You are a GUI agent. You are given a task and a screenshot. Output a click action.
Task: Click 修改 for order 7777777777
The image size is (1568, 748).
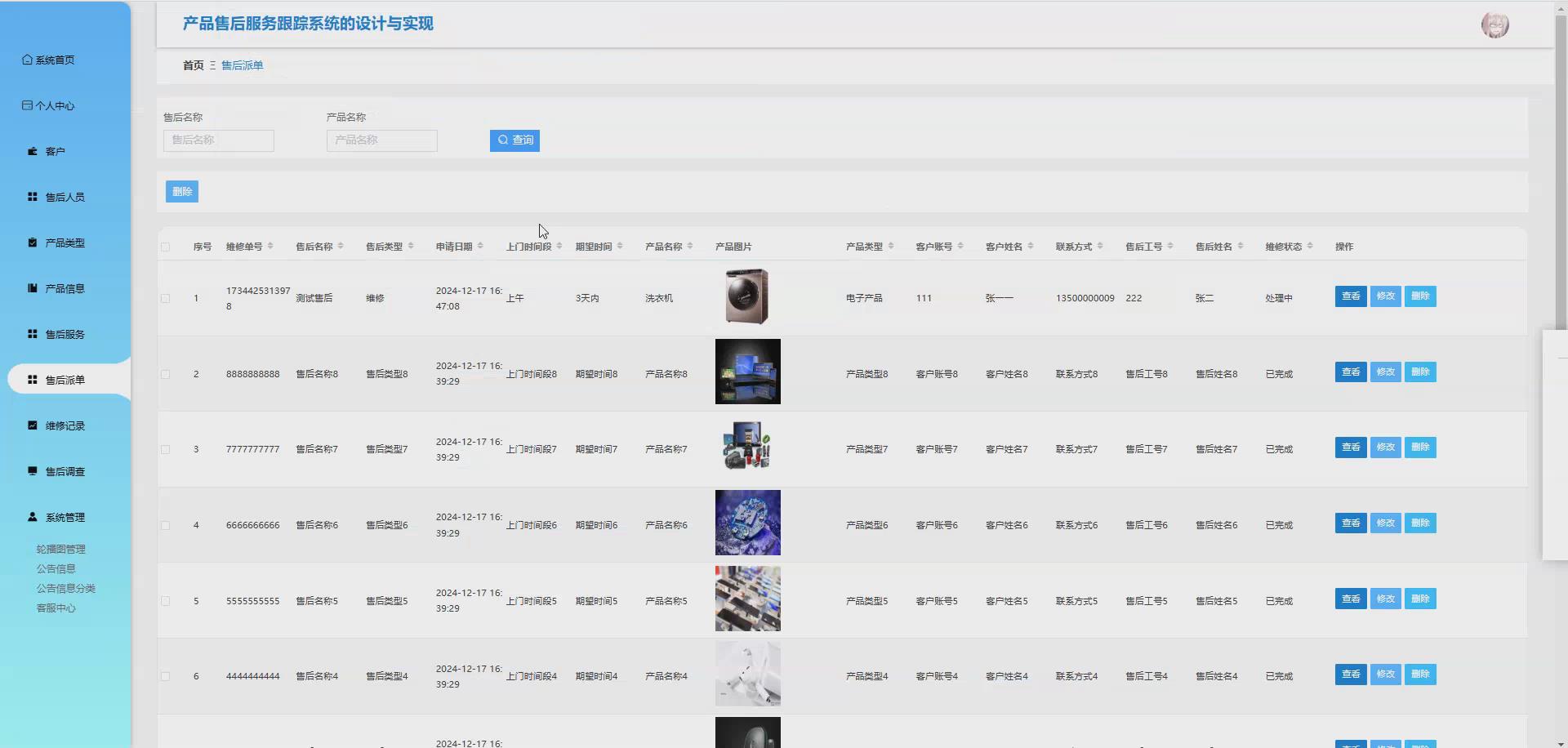click(1386, 447)
